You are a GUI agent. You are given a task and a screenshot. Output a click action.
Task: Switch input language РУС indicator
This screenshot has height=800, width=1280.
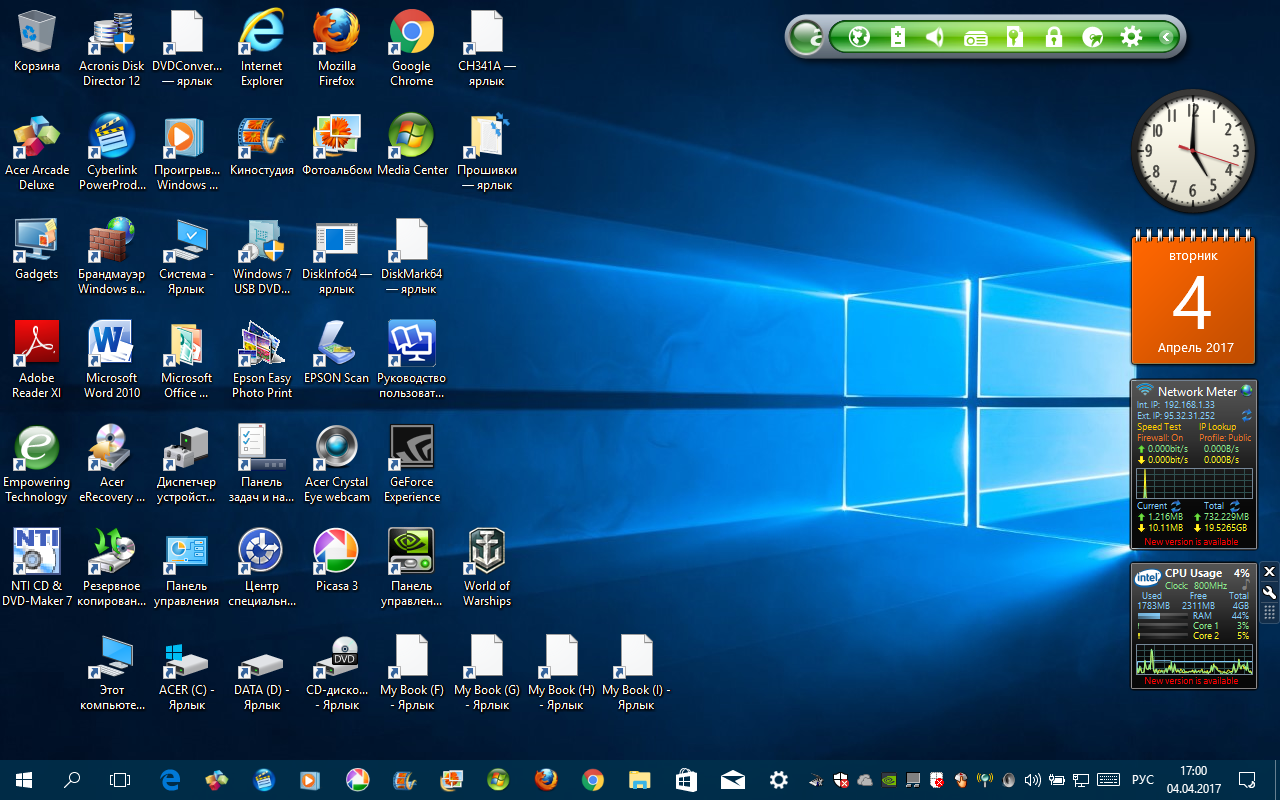point(1142,780)
